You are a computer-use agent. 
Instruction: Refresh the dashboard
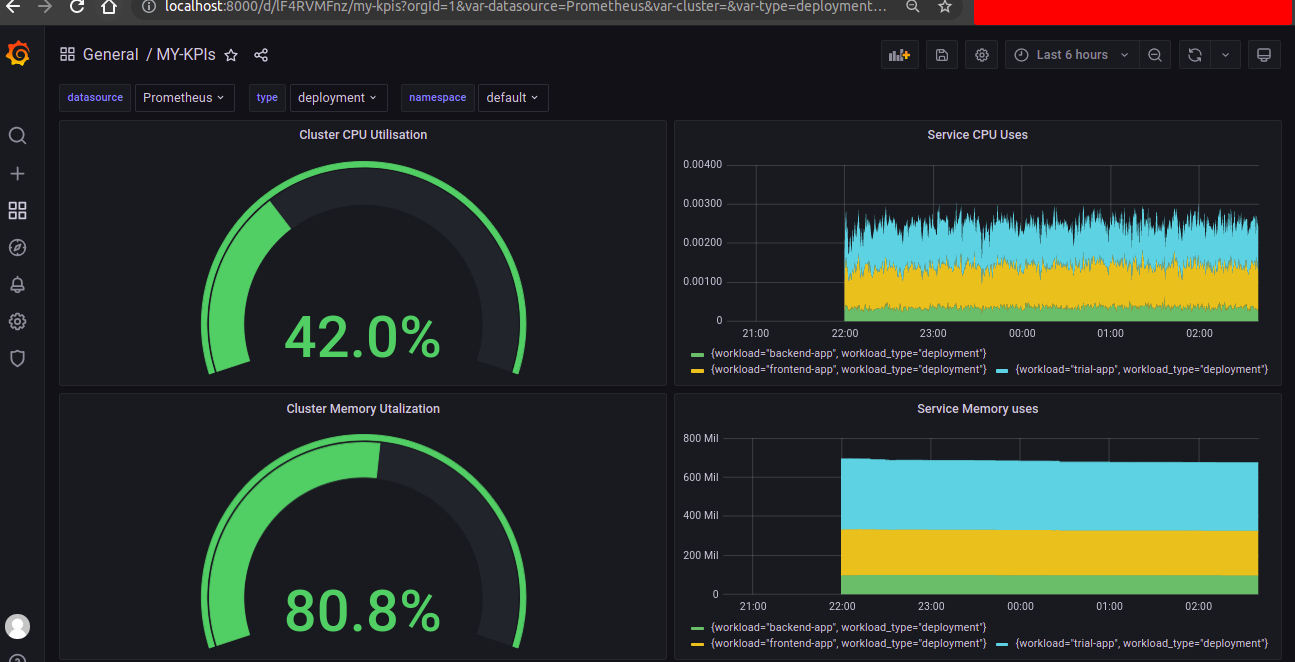pos(1194,55)
